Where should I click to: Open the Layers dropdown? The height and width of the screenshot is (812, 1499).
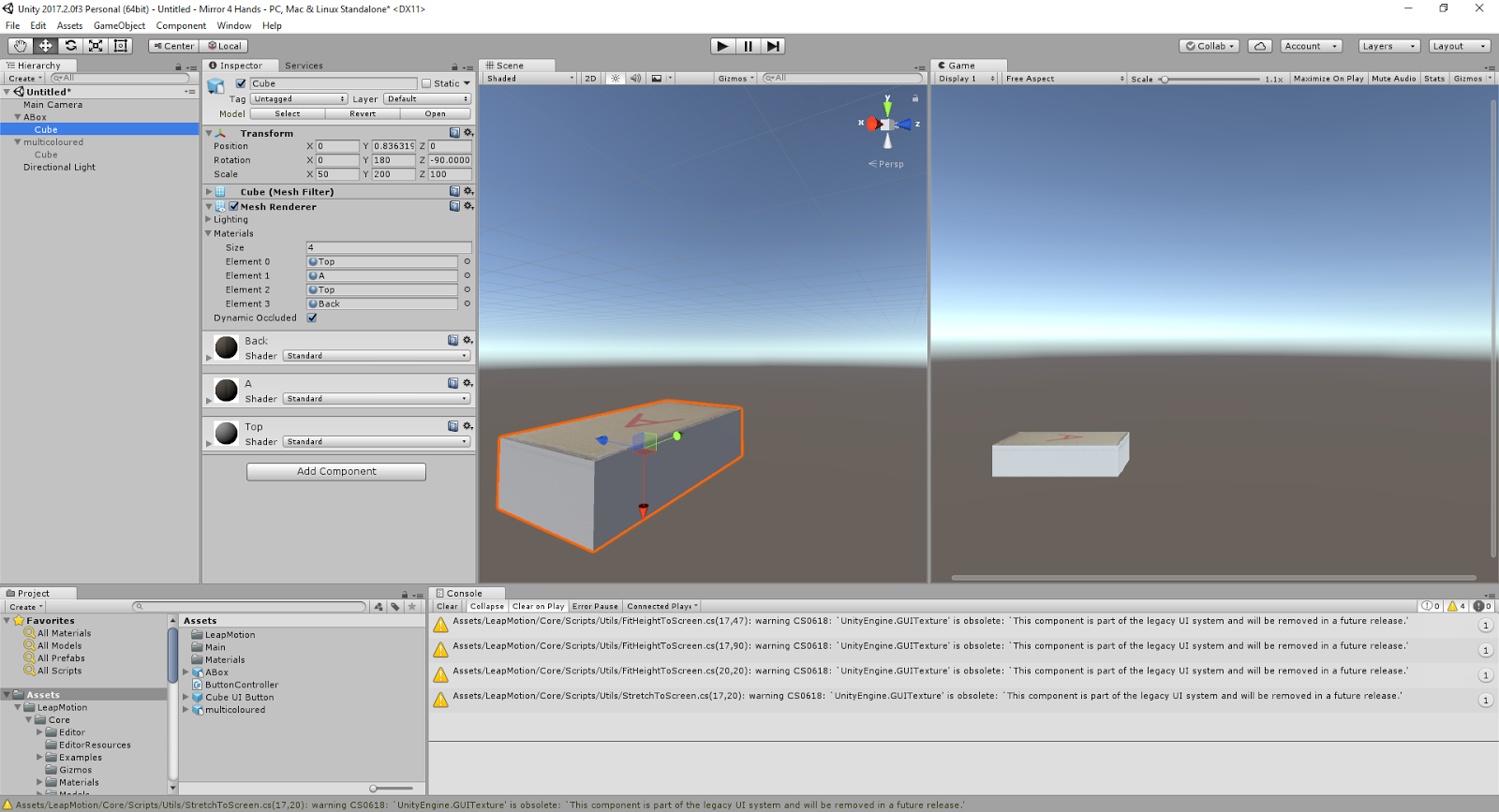point(1388,46)
